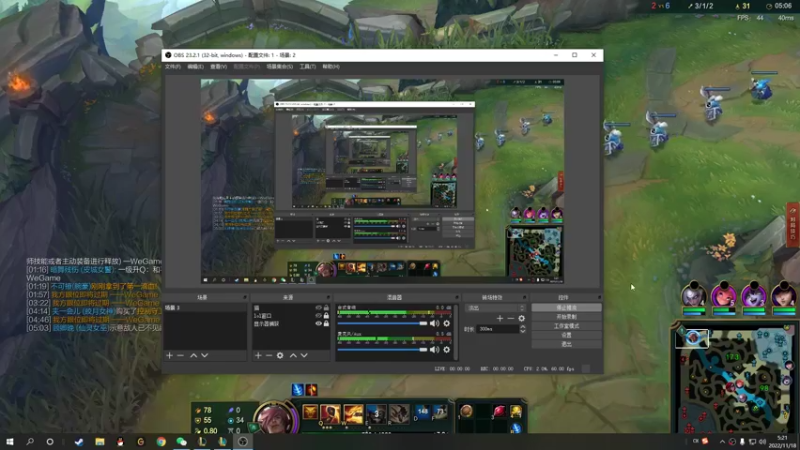Click the 开始录制 button
The image size is (800, 450).
566,317
